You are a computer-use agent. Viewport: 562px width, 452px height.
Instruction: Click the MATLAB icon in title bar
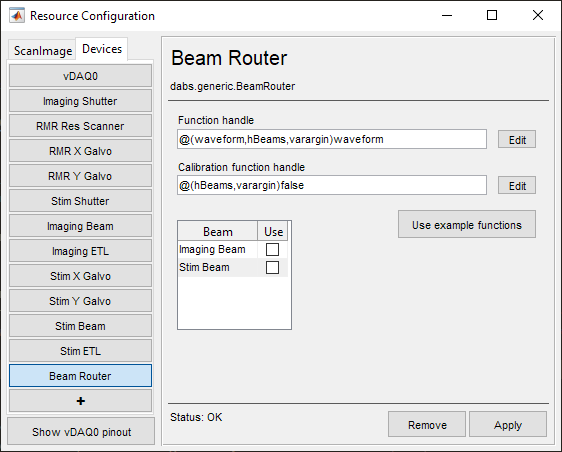tap(17, 15)
